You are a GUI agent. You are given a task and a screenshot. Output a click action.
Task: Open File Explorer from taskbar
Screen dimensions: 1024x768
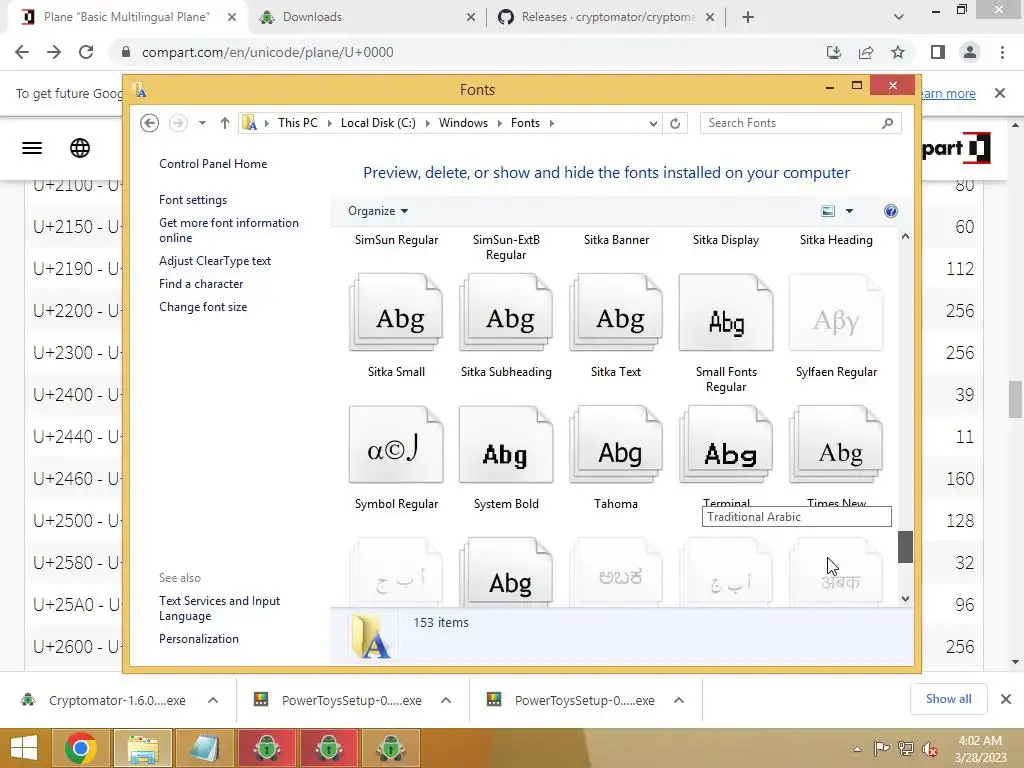[142, 748]
